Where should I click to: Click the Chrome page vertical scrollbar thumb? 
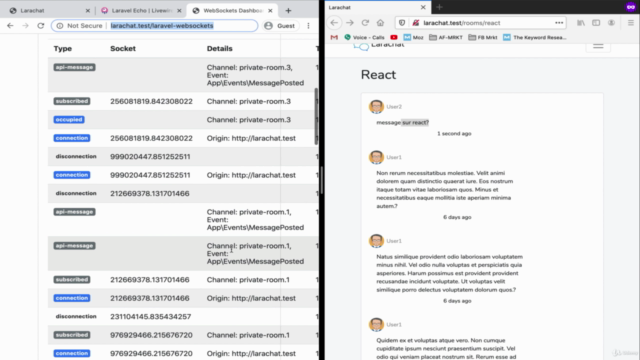click(316, 116)
